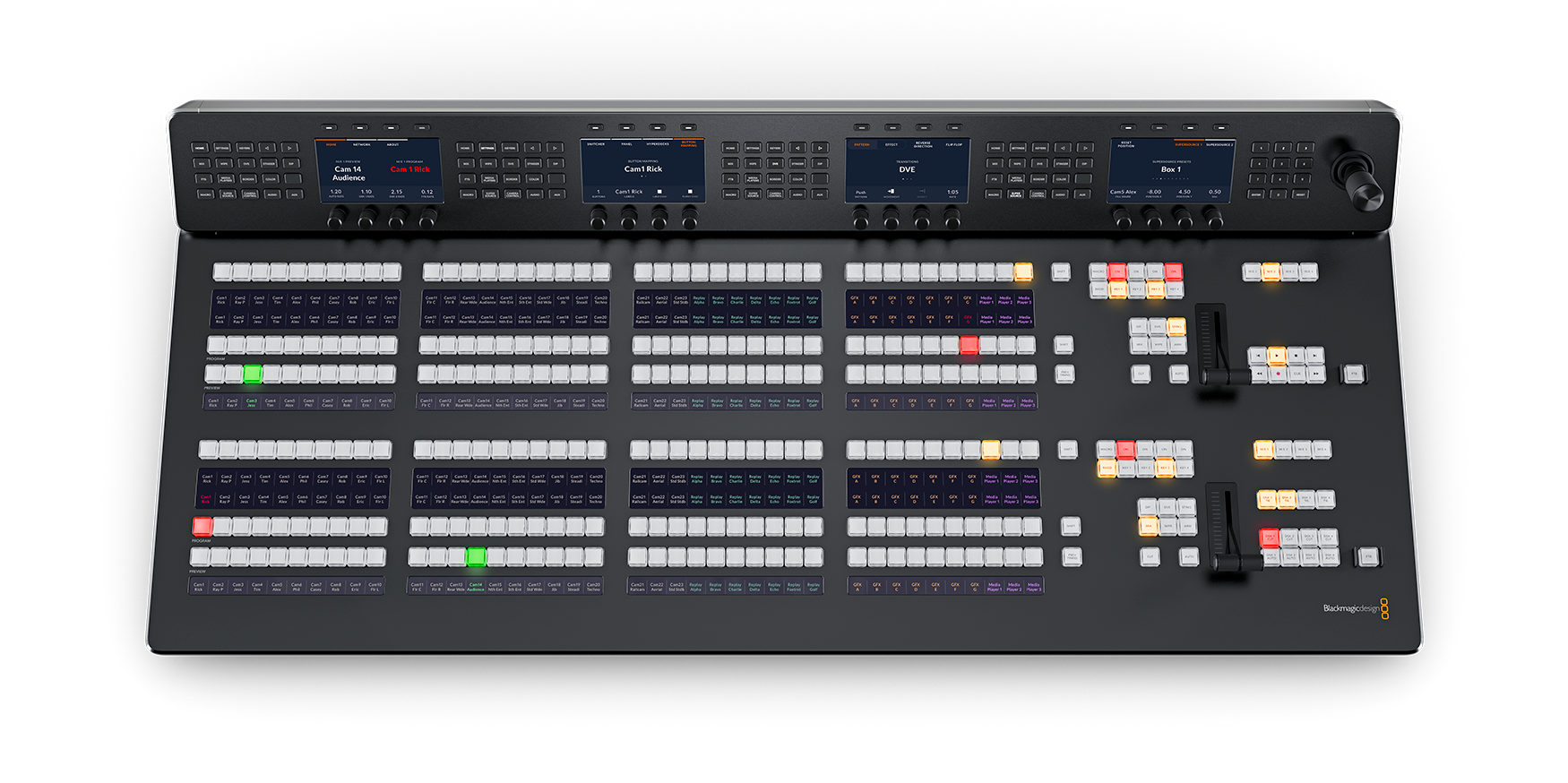Tap the CUE transport button
This screenshot has width=1568, height=783.
pos(1297,374)
